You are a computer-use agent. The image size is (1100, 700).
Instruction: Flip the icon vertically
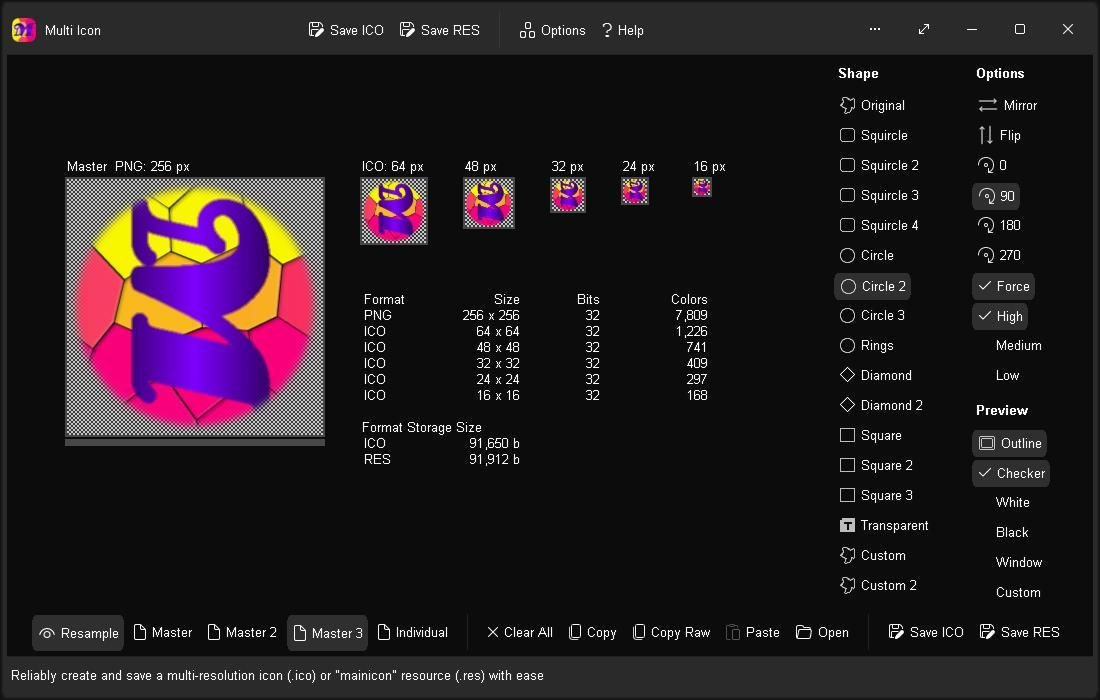[1000, 135]
